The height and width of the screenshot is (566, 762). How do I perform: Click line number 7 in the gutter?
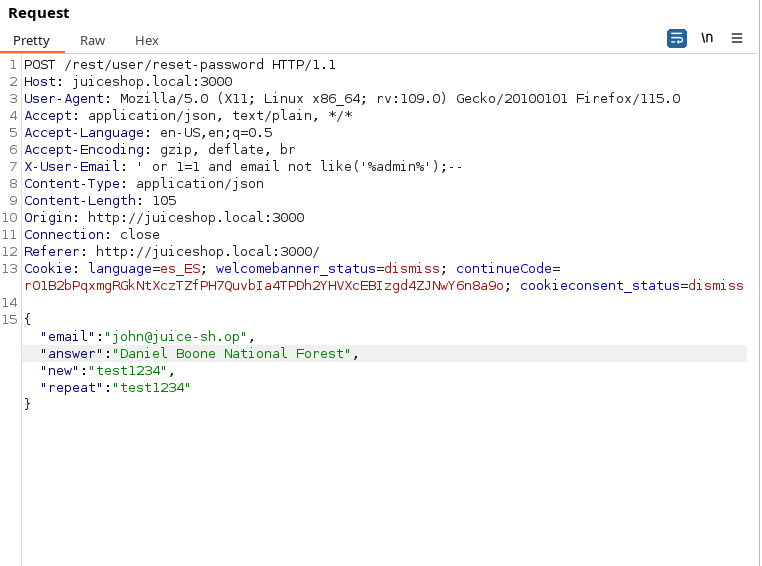13,167
